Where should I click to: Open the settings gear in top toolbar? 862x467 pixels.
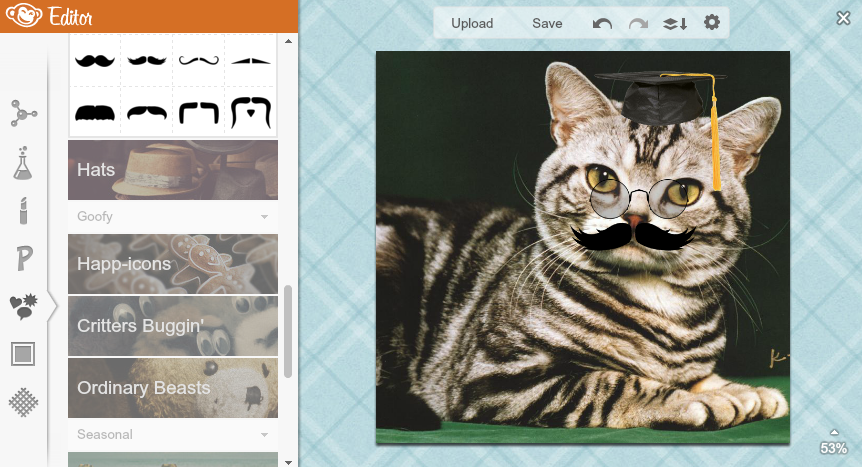712,23
